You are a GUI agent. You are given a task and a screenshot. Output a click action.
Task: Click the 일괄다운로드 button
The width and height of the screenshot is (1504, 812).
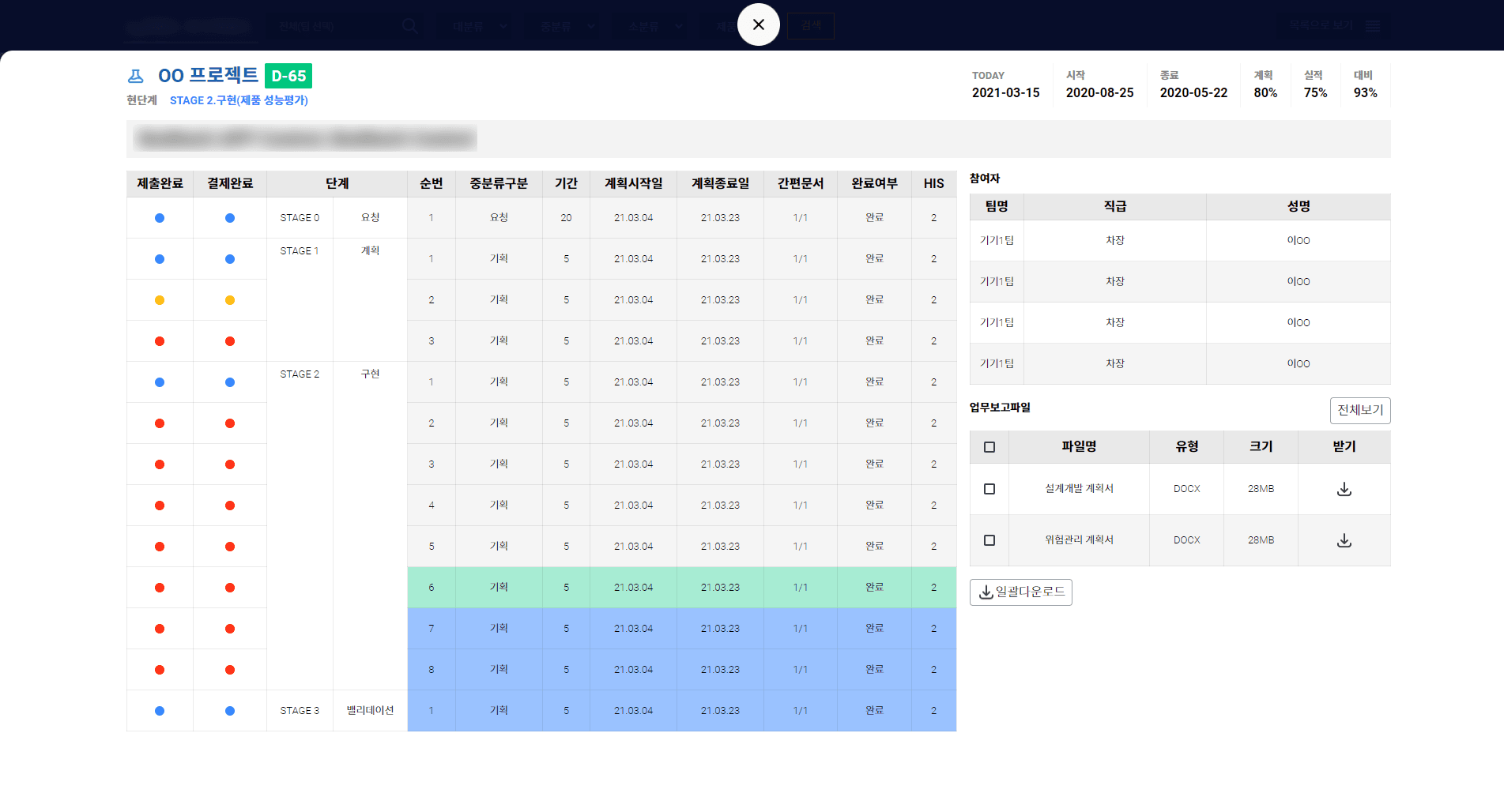point(1021,592)
